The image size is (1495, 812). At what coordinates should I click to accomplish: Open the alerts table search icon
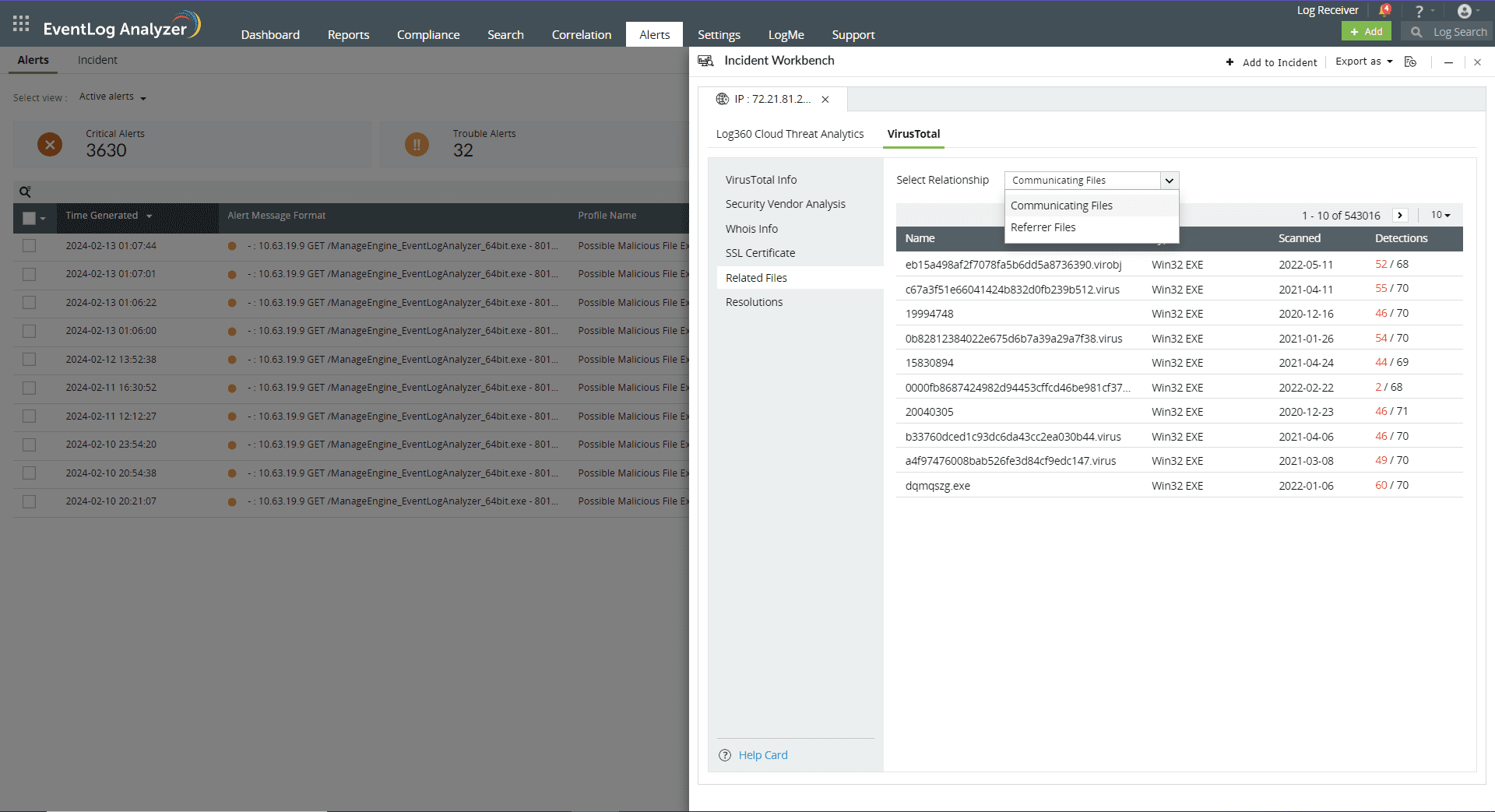point(26,192)
